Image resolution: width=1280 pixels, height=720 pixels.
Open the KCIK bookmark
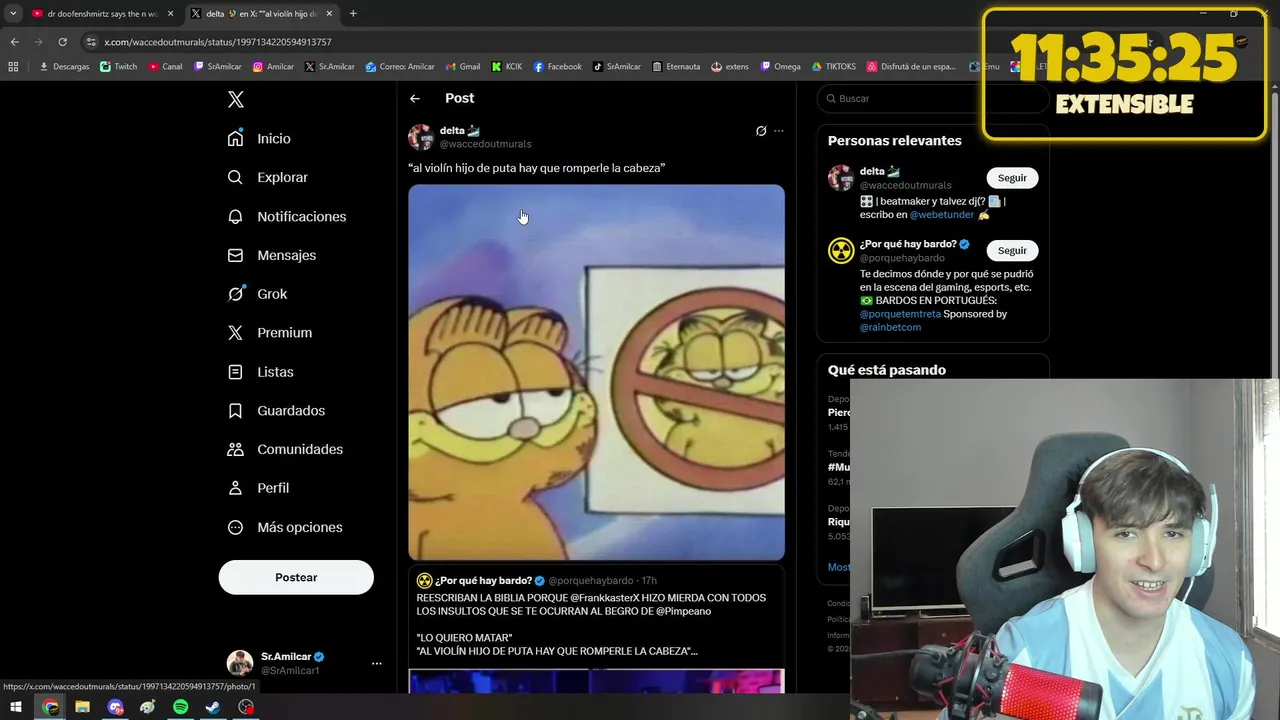(507, 67)
